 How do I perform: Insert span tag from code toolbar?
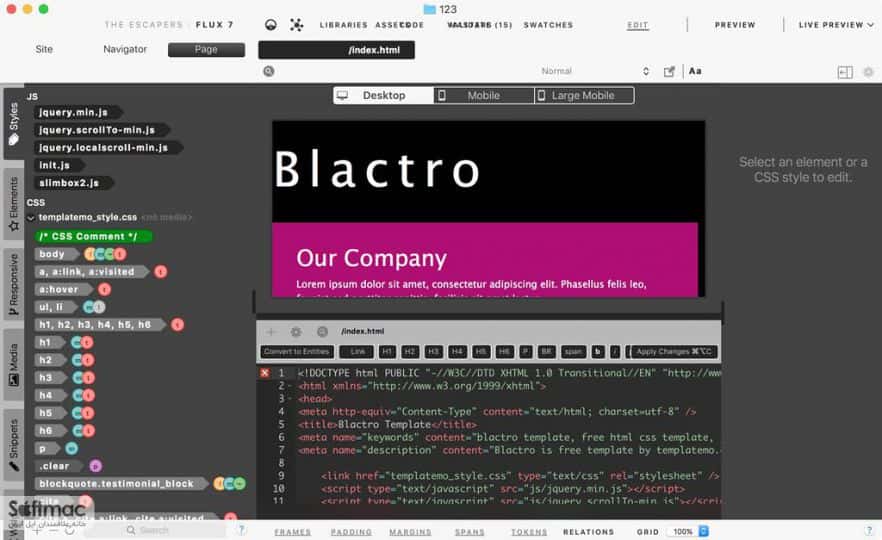573,352
